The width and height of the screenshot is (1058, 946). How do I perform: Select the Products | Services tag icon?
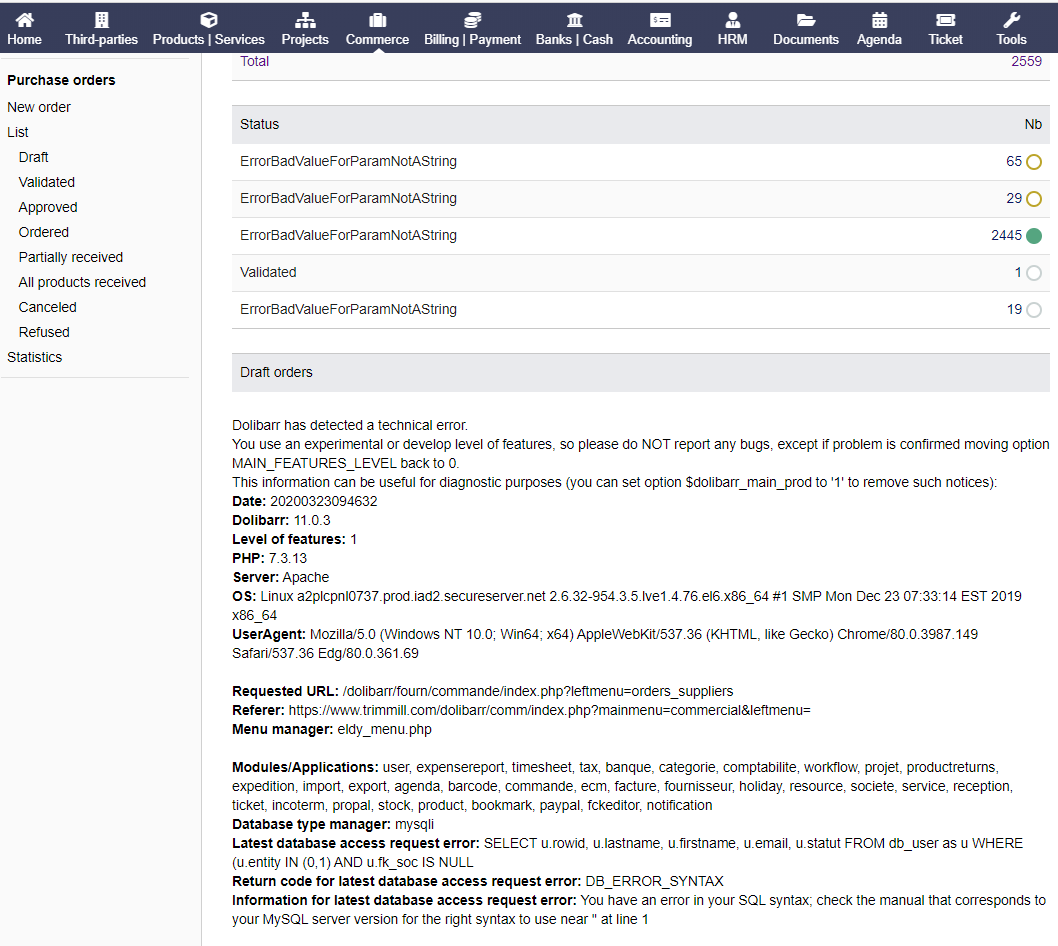(x=208, y=20)
